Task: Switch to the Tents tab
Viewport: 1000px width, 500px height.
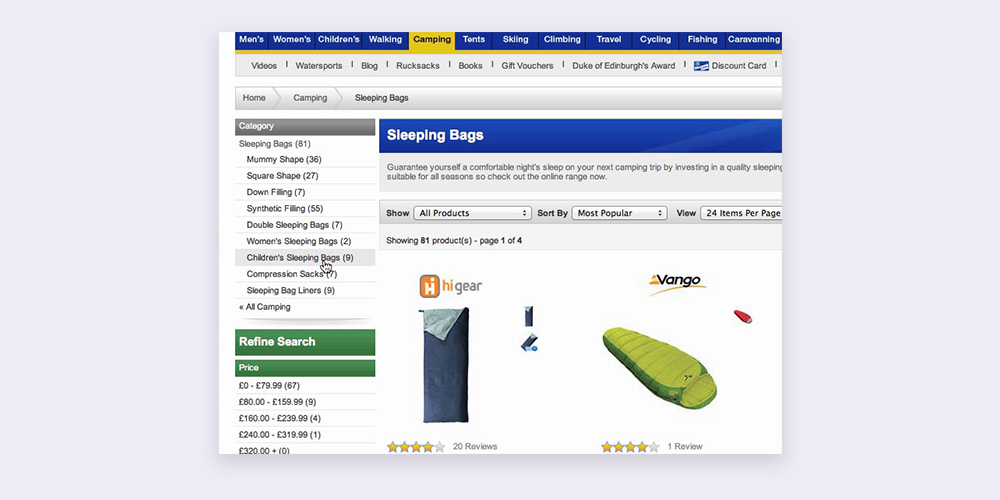Action: pos(473,40)
